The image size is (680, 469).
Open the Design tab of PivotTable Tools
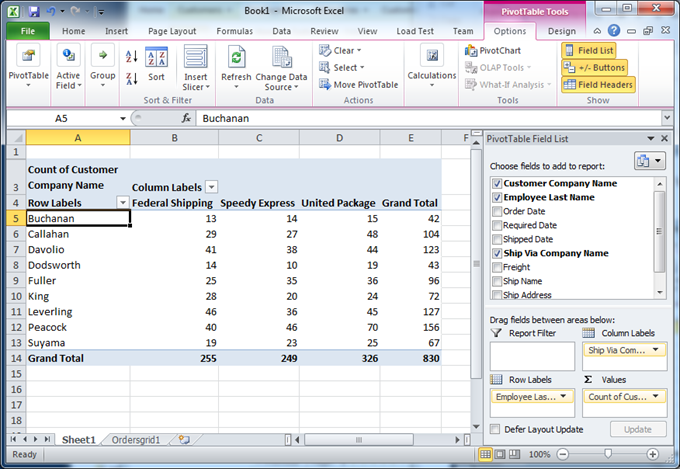click(x=562, y=31)
